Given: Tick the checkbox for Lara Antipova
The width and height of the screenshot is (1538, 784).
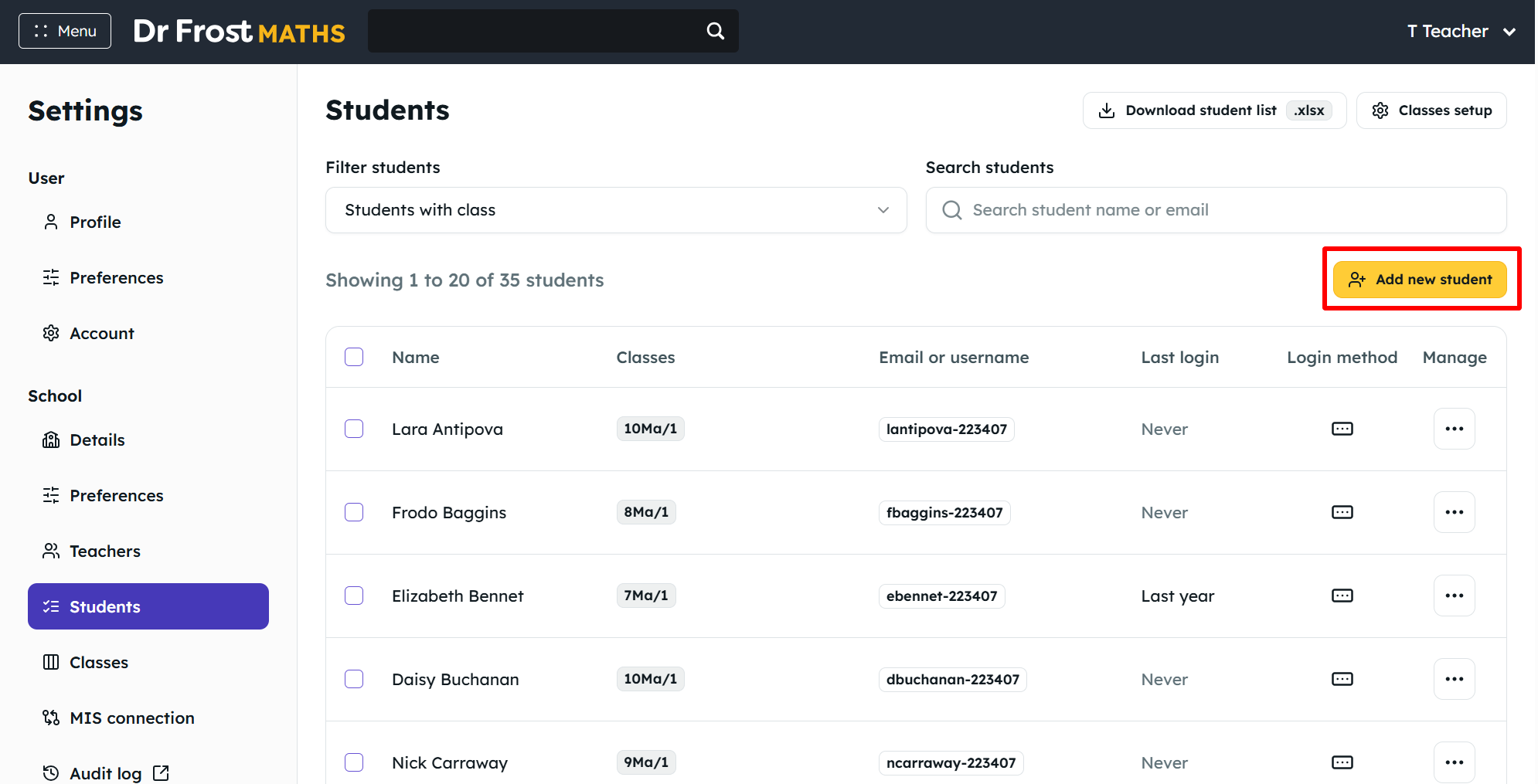Looking at the screenshot, I should coord(354,429).
